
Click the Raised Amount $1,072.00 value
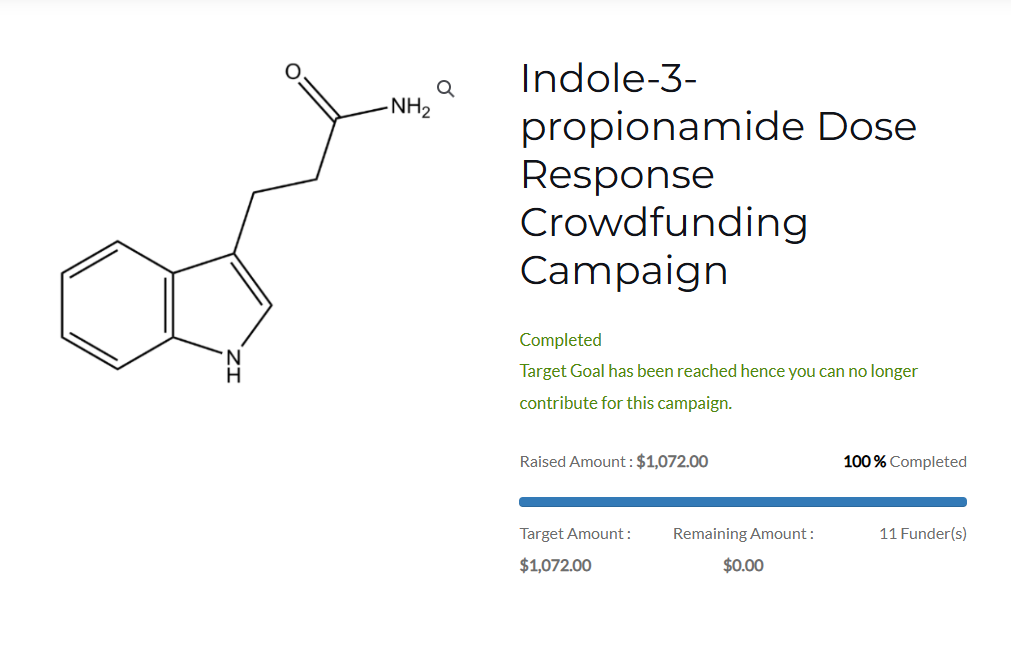pyautogui.click(x=672, y=462)
